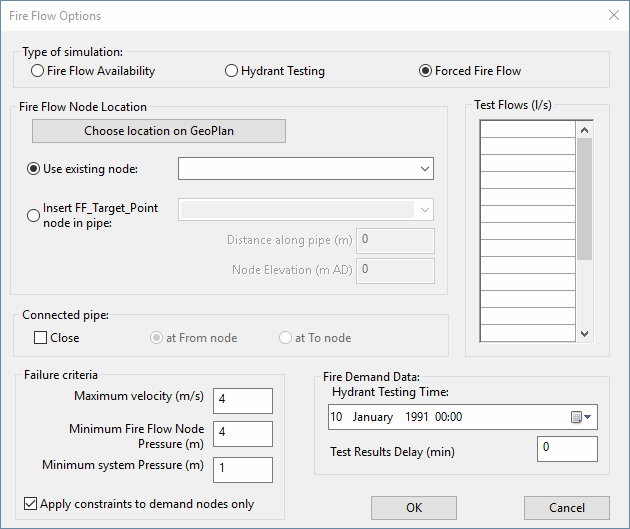The image size is (630, 529).
Task: Edit the Minimum Fire Flow Node Pressure field
Action: (x=242, y=433)
